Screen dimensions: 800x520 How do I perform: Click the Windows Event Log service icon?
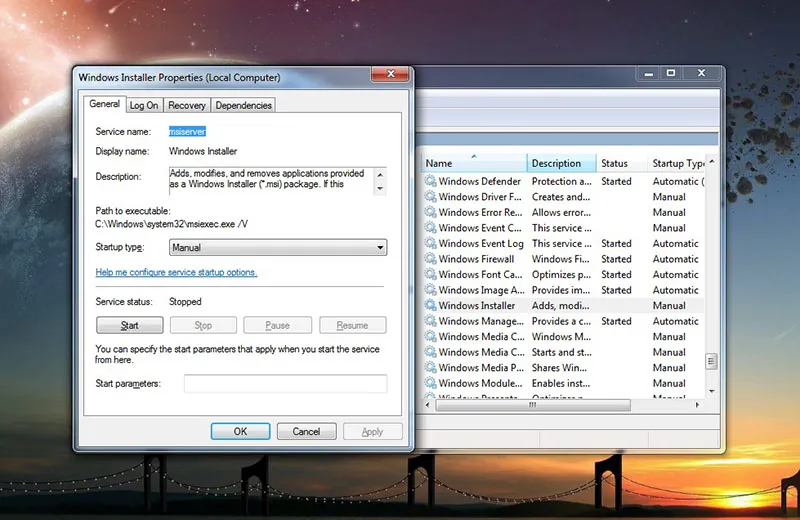tap(430, 244)
